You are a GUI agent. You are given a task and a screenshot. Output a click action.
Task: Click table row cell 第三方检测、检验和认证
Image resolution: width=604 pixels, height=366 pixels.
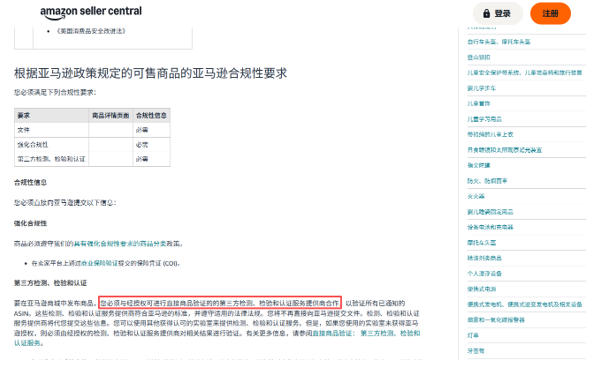[52, 159]
